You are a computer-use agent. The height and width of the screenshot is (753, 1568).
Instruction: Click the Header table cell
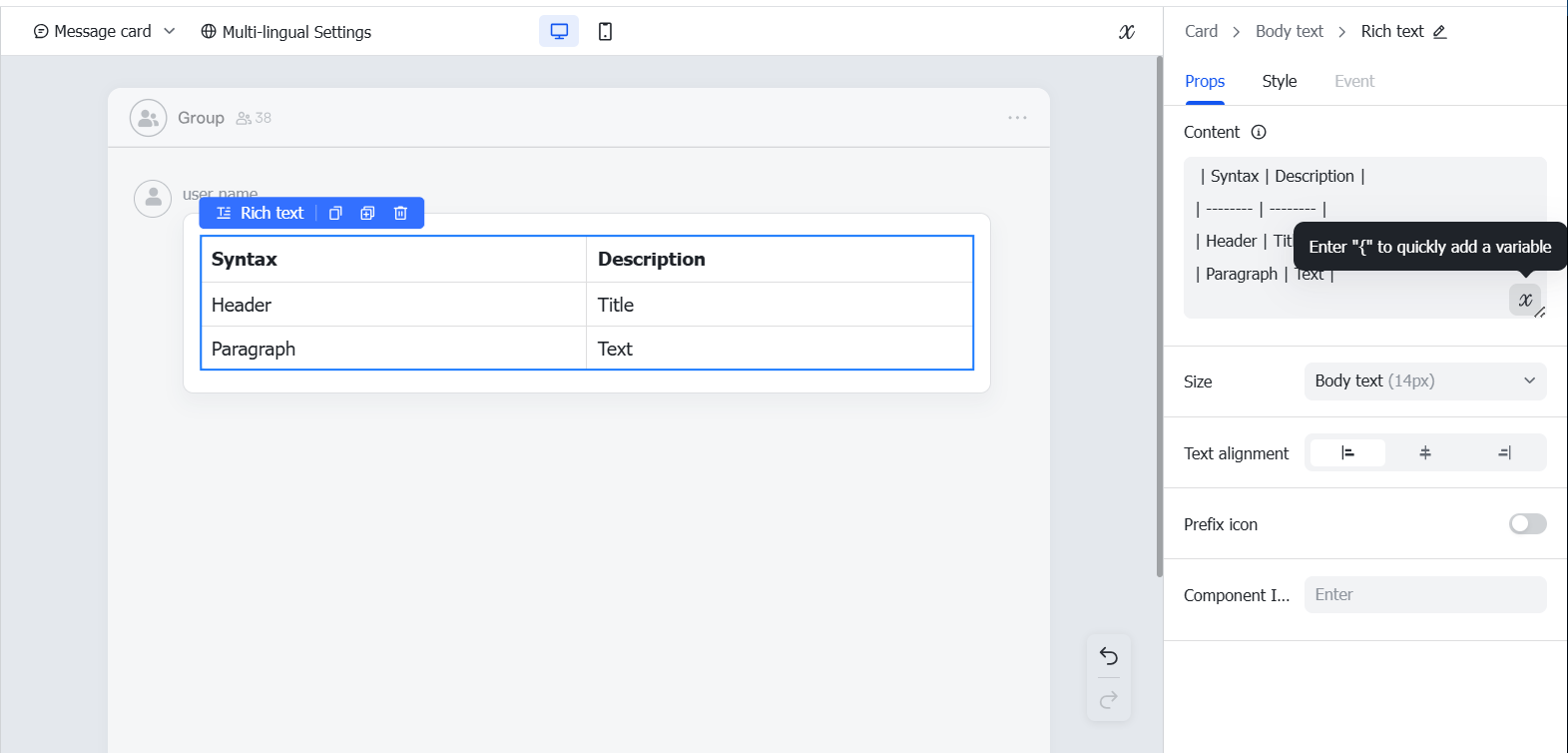[x=393, y=305]
